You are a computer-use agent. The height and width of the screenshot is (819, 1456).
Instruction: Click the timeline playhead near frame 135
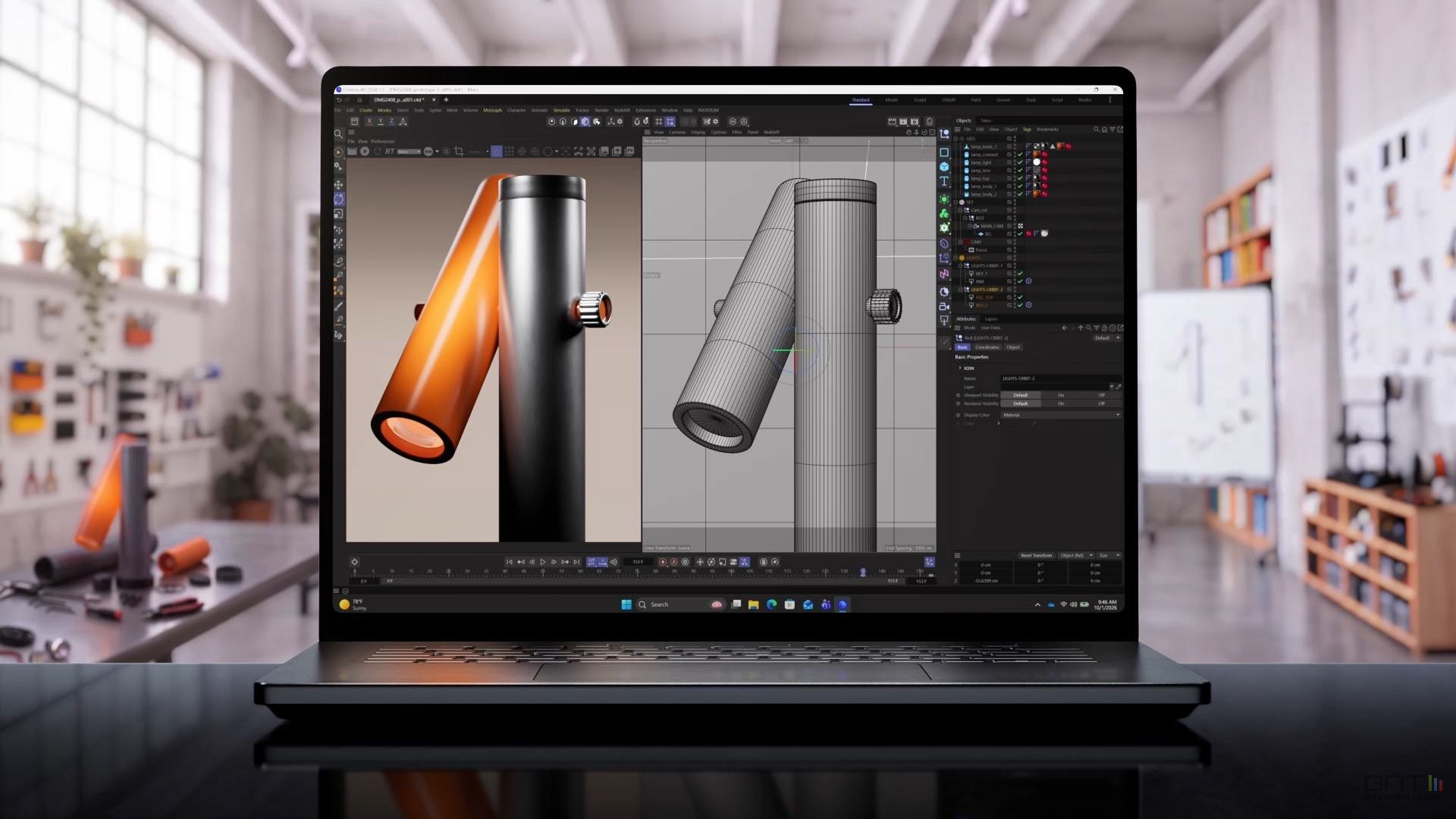coord(862,572)
